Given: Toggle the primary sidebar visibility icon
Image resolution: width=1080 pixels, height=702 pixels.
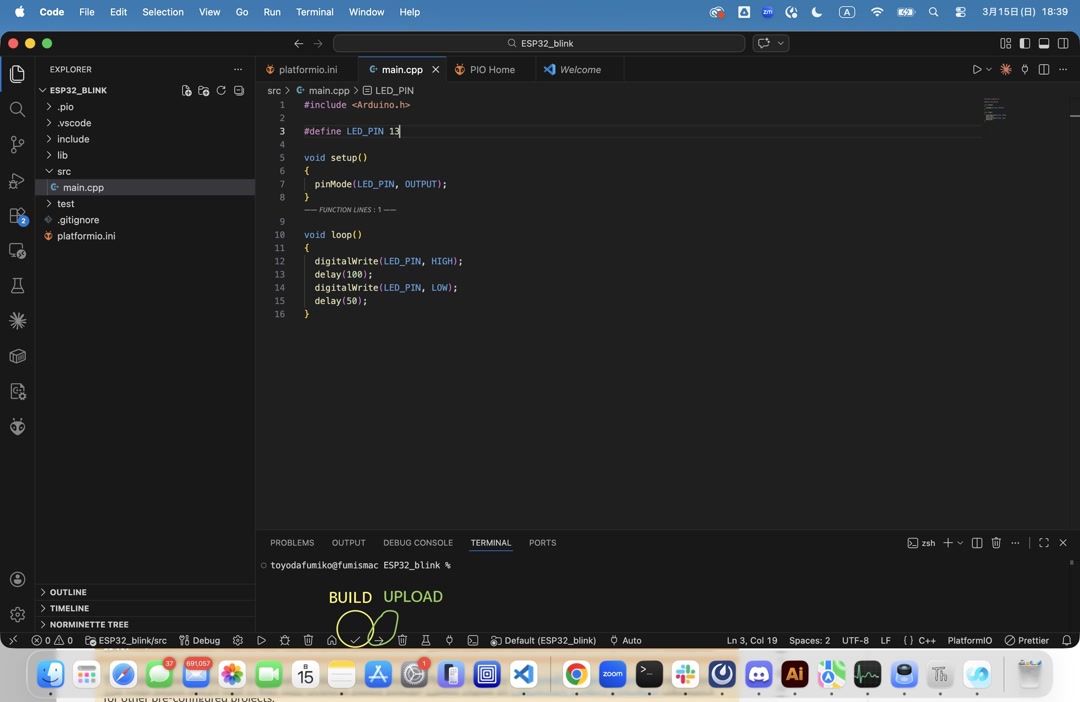Looking at the screenshot, I should (x=1023, y=43).
